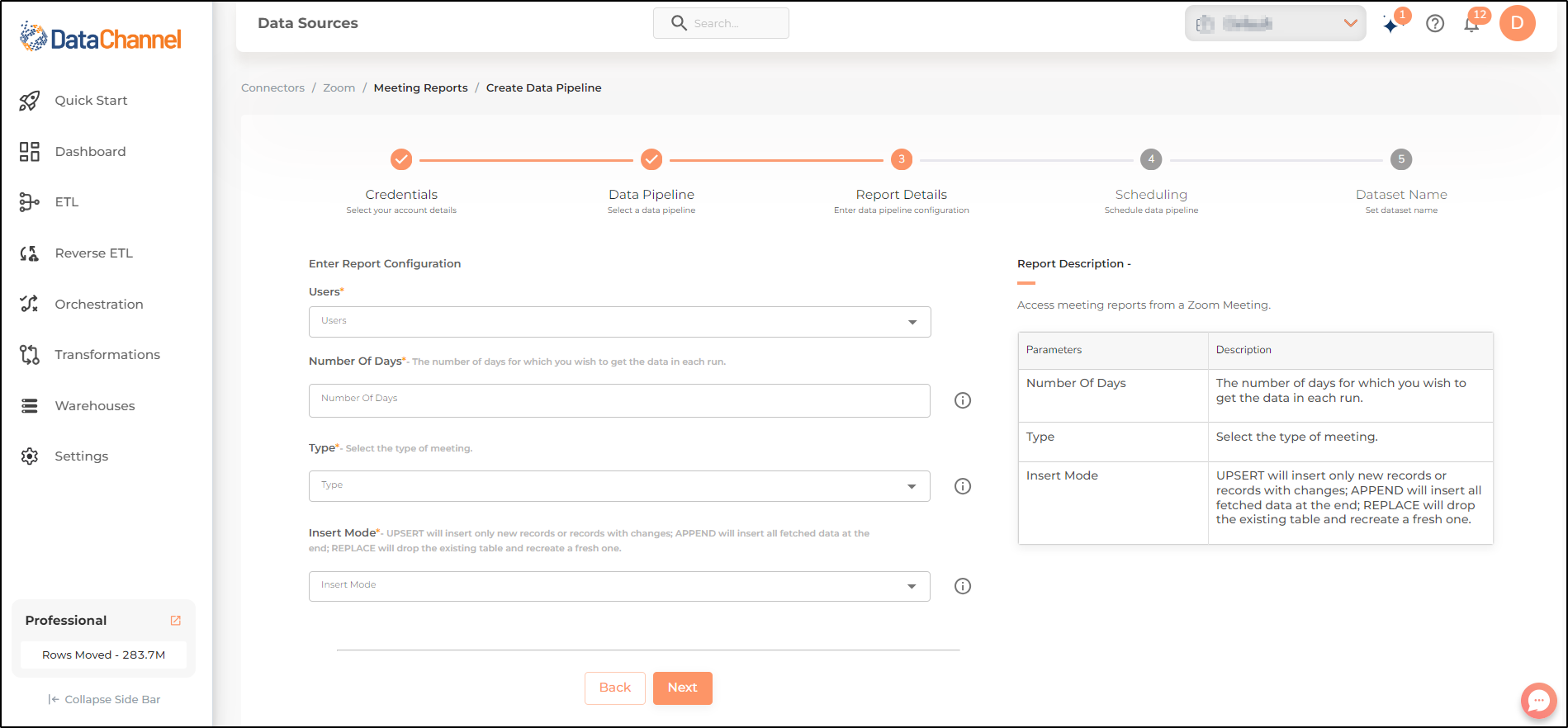Click Report Description heading
The width and height of the screenshot is (1568, 728).
point(1074,264)
